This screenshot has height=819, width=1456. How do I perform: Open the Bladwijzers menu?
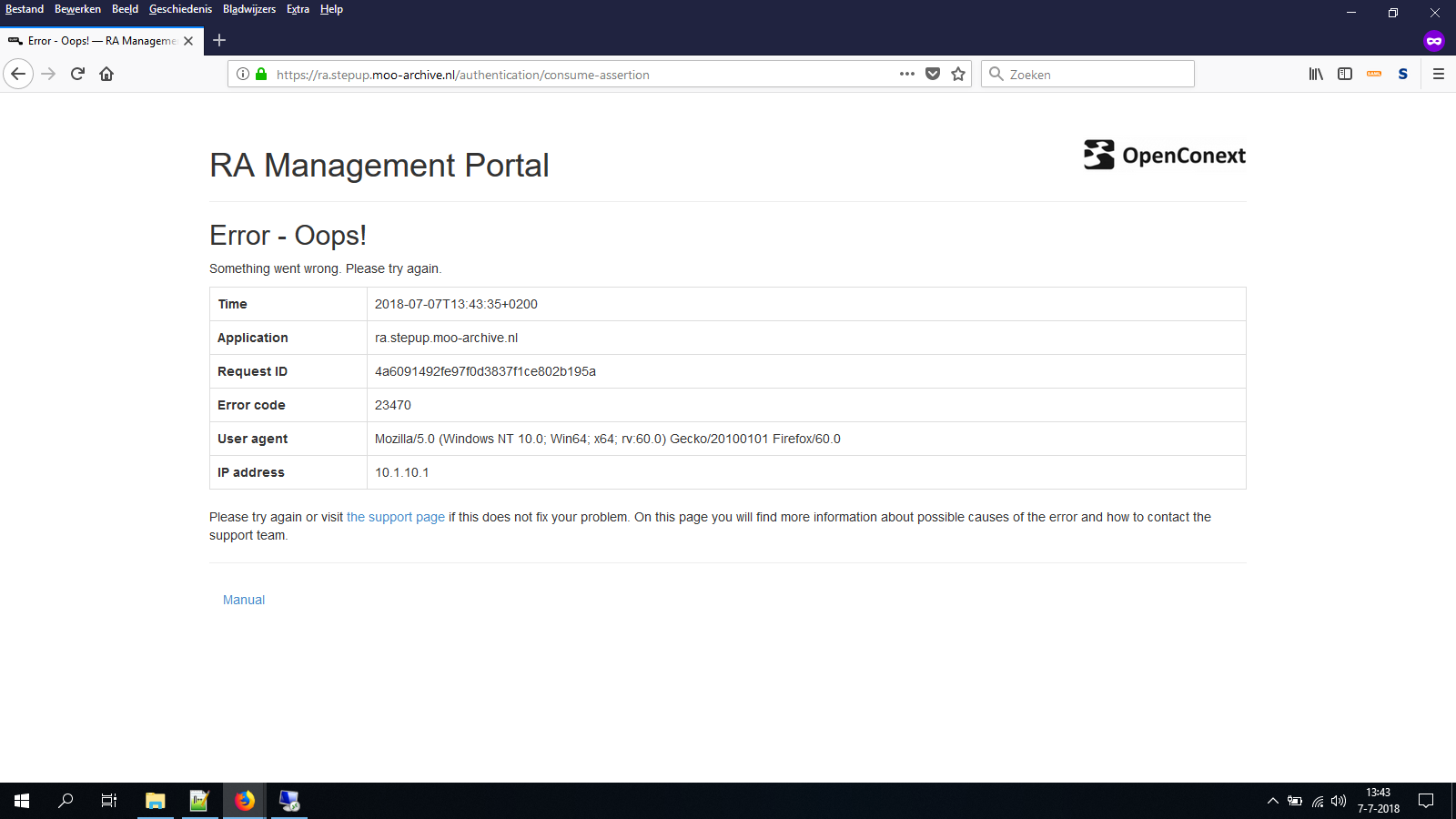tap(249, 9)
